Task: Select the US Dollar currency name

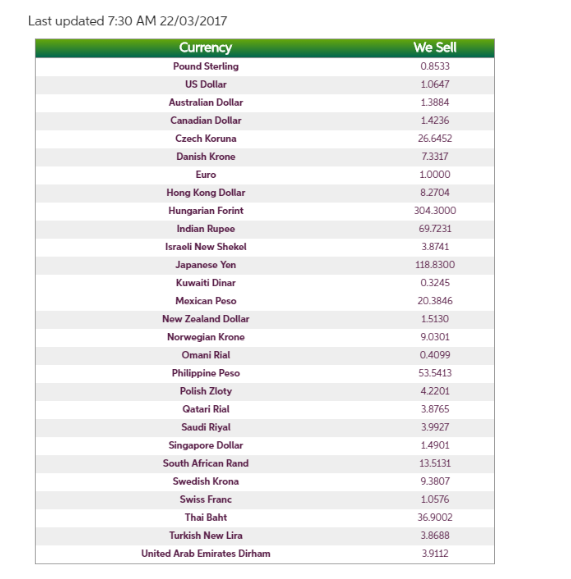Action: pos(206,84)
